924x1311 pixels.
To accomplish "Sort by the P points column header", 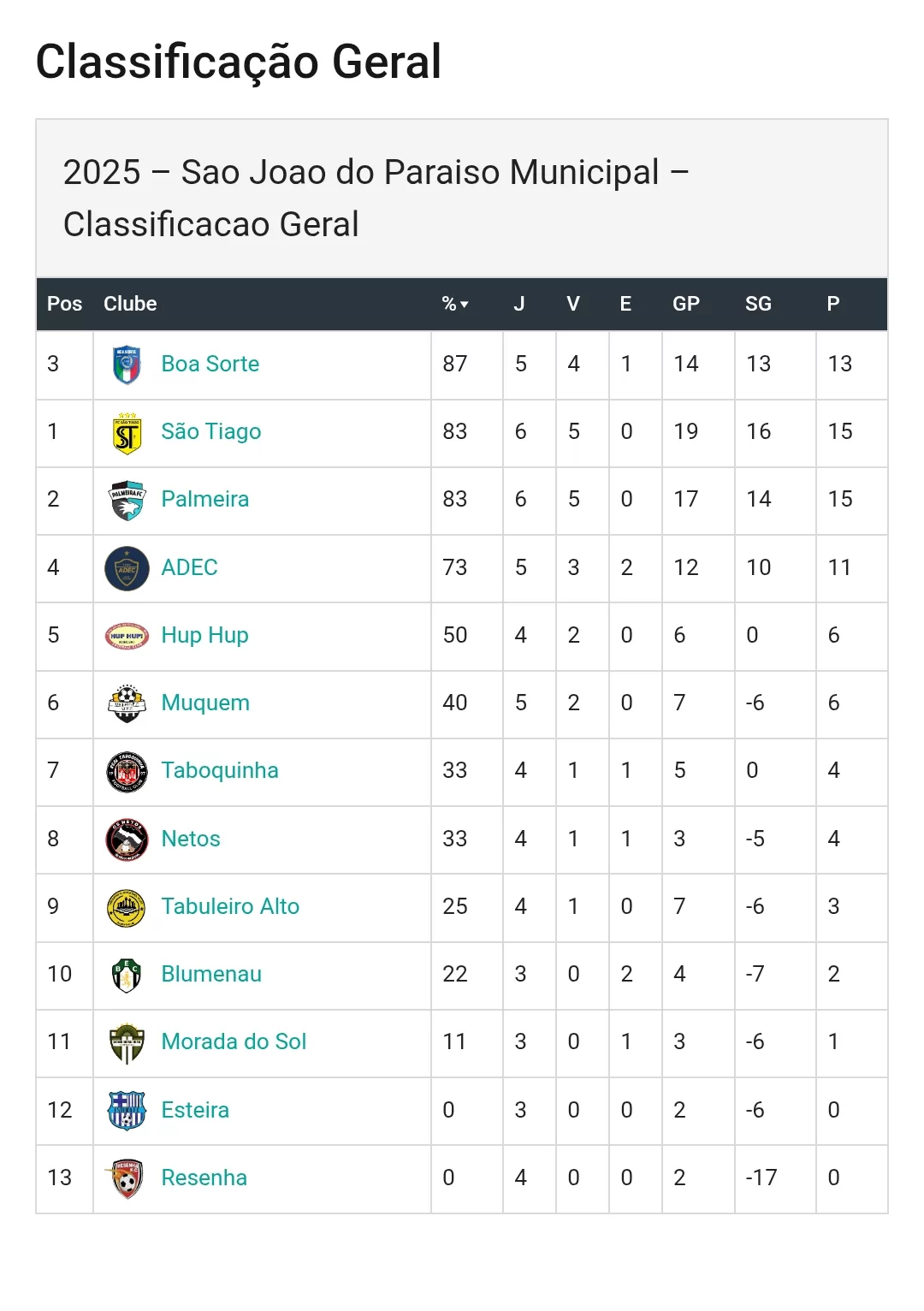I will [x=832, y=304].
